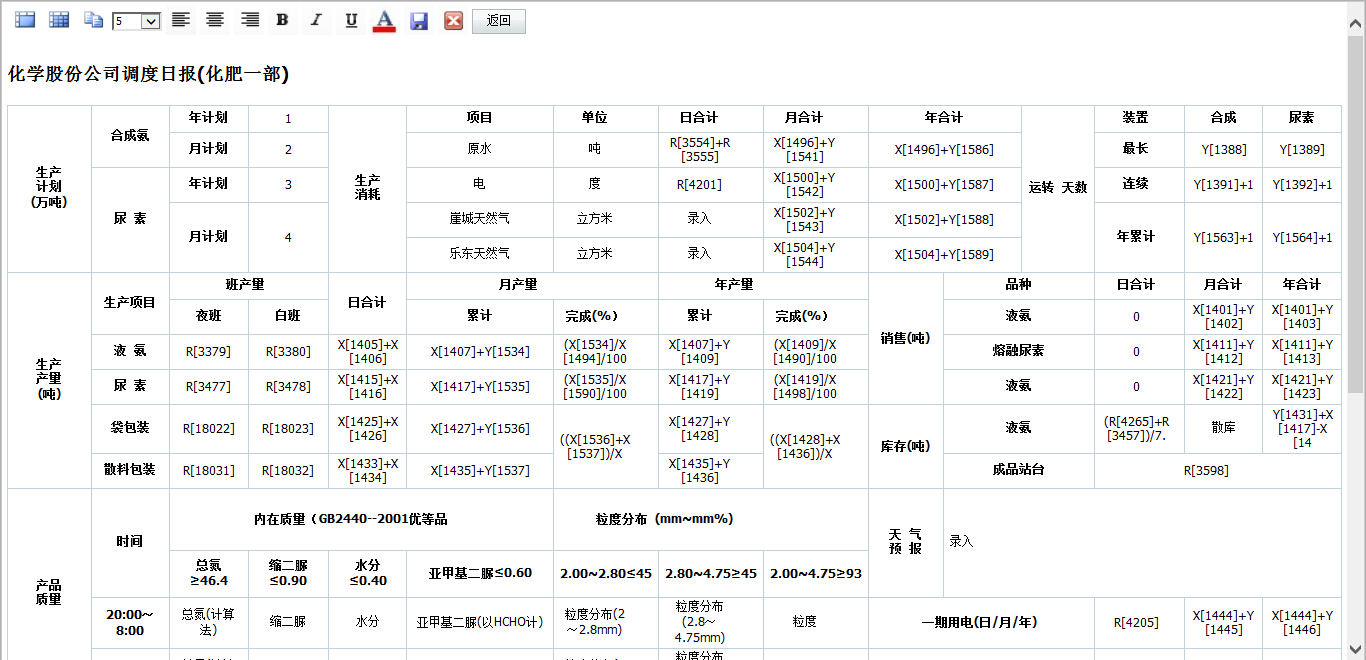The width and height of the screenshot is (1366, 660).
Task: Click the copy icon in toolbar
Action: tap(93, 20)
